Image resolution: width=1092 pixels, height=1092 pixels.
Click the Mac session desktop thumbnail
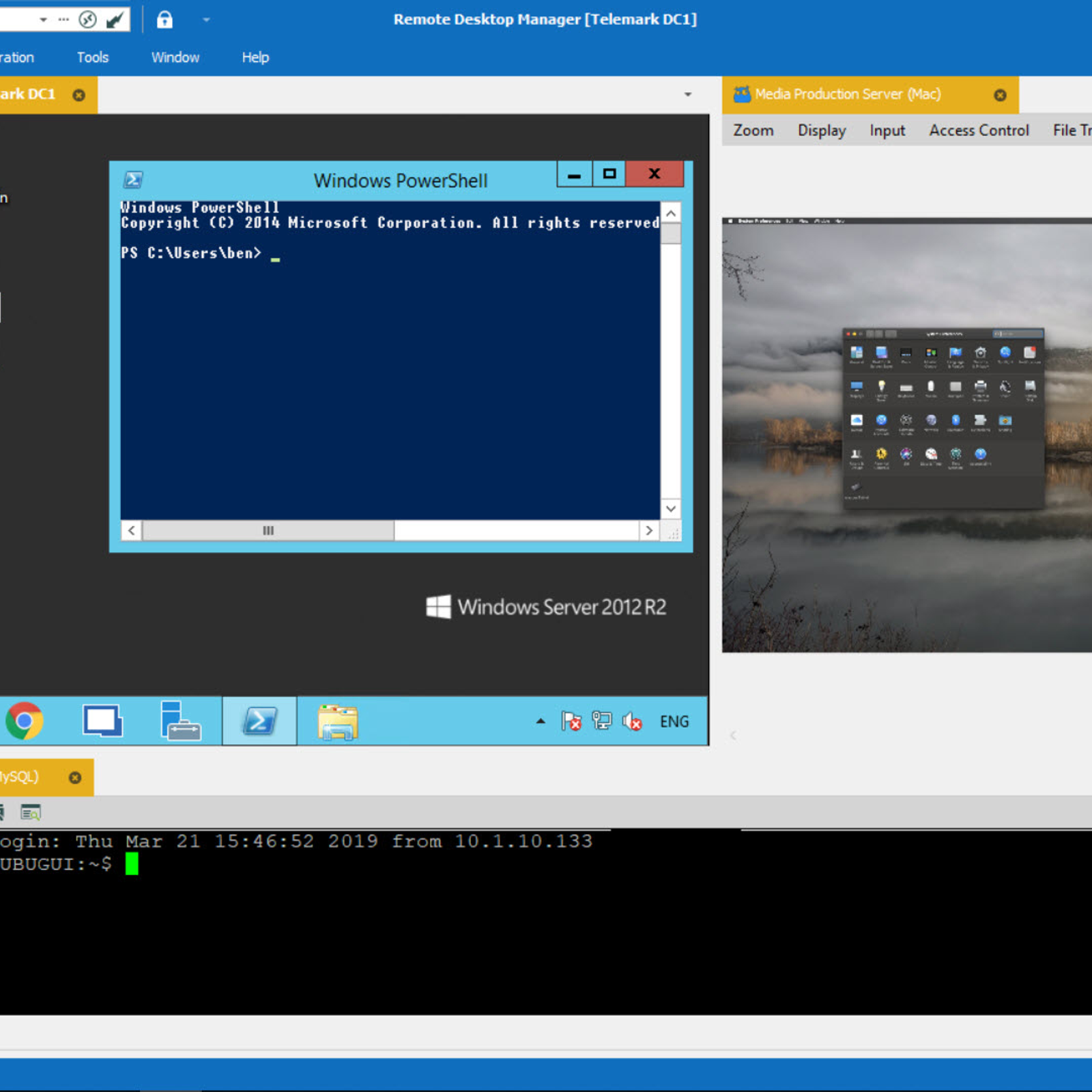[x=907, y=435]
